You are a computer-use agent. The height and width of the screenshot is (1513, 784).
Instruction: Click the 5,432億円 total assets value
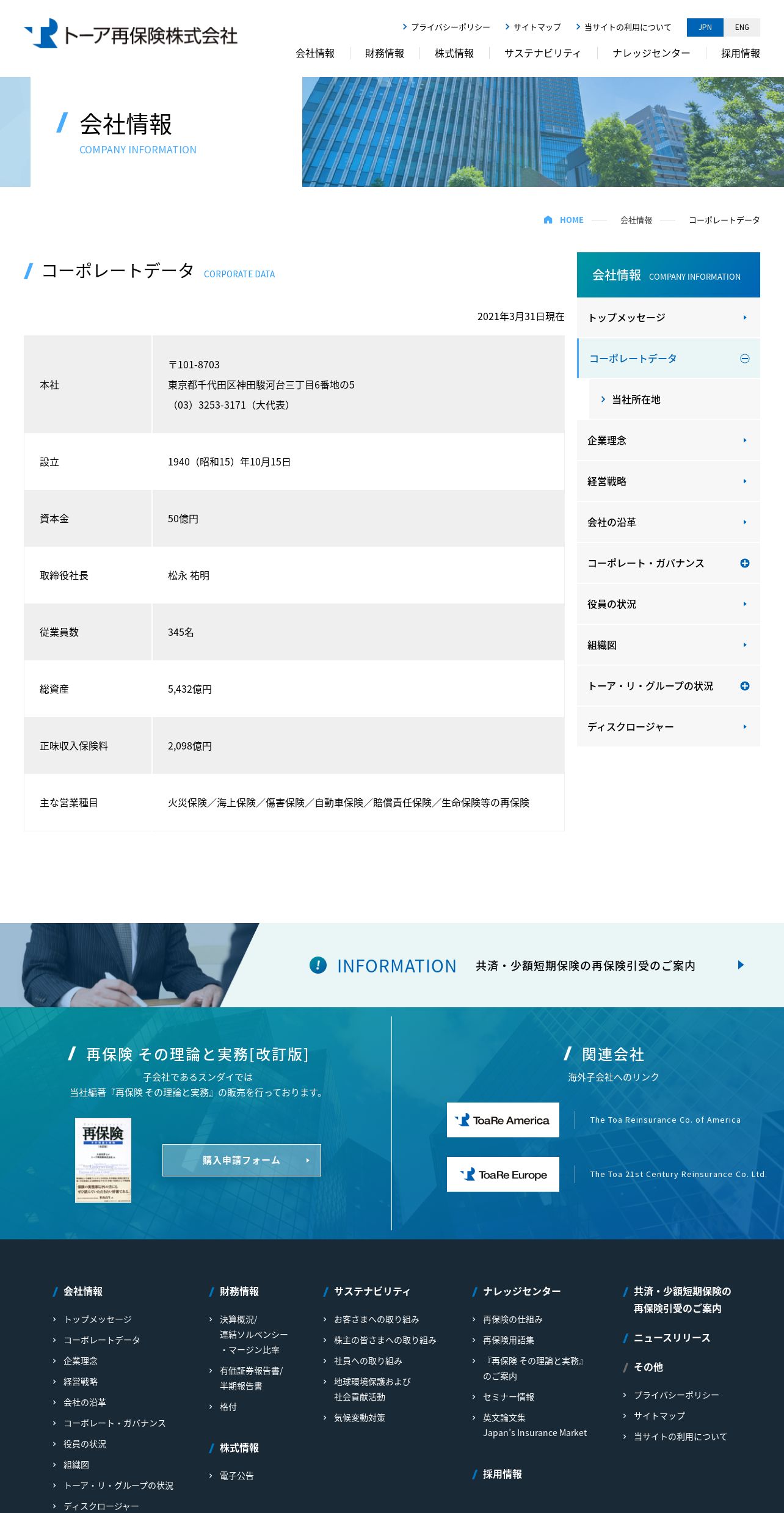click(x=190, y=689)
